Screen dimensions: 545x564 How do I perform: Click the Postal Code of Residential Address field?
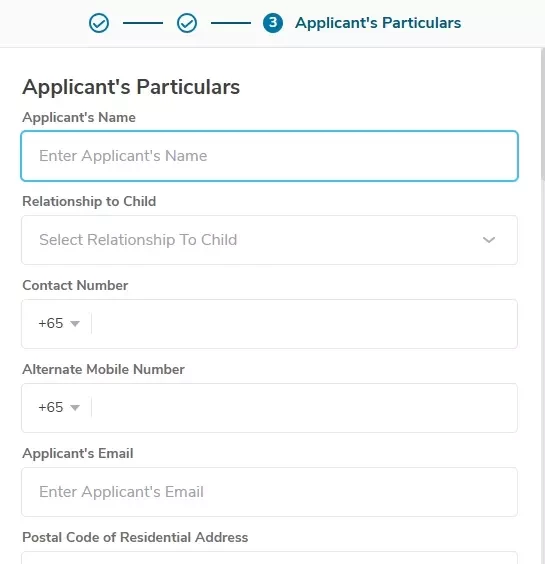pyautogui.click(x=269, y=558)
